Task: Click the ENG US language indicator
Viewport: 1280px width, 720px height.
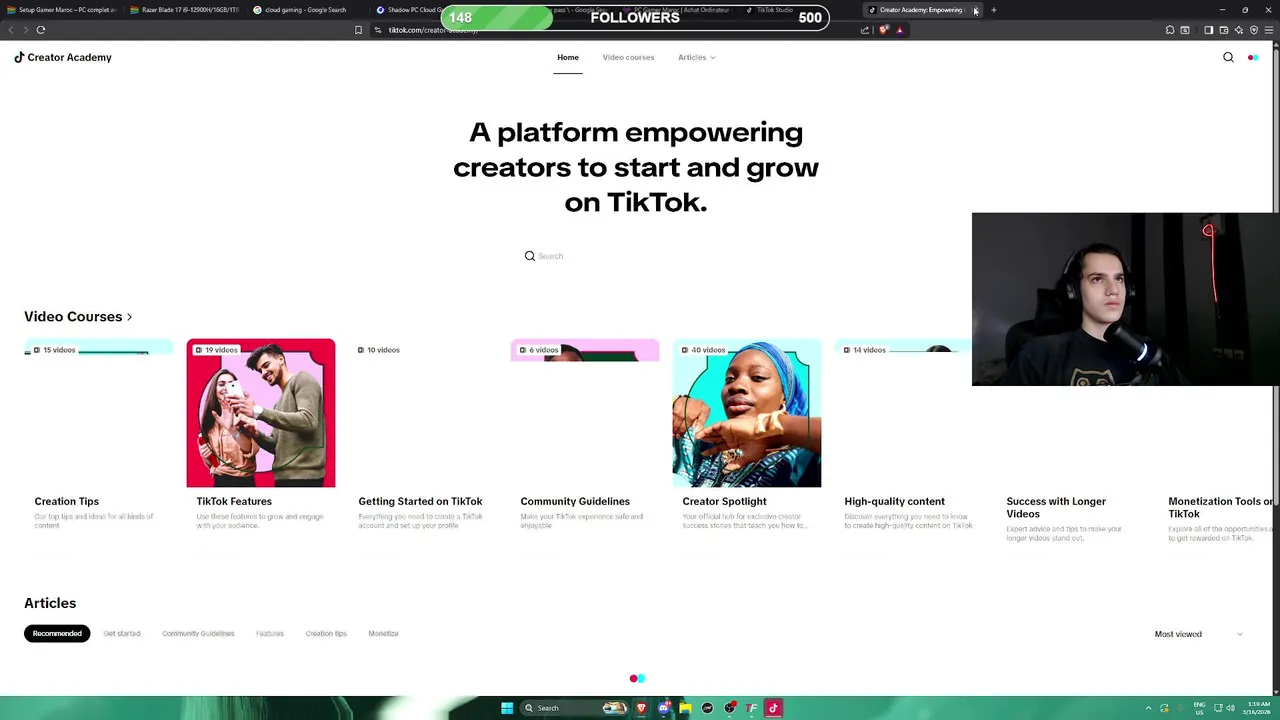Action: pos(1199,708)
